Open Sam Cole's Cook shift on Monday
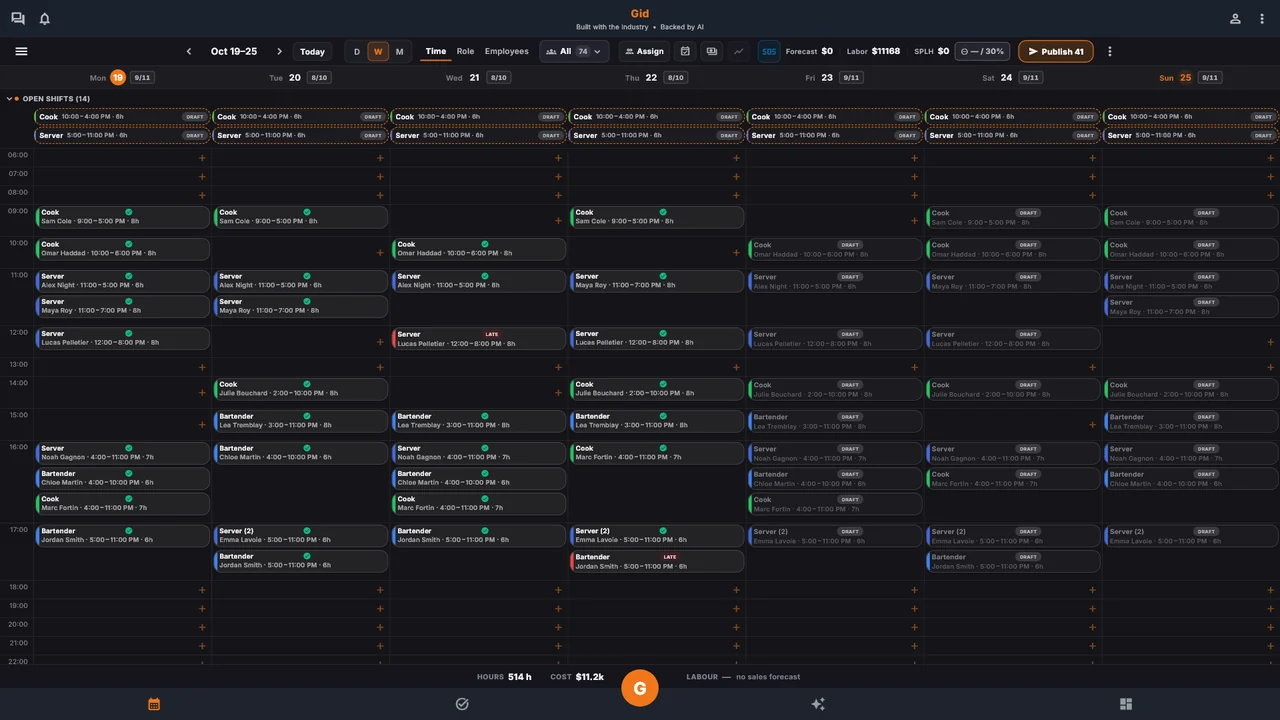Viewport: 1280px width, 720px height. 122,216
